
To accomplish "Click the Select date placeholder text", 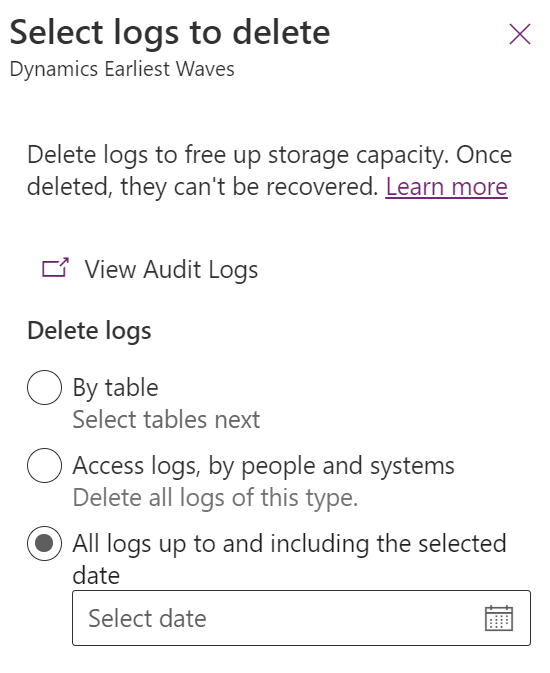I will pyautogui.click(x=147, y=618).
